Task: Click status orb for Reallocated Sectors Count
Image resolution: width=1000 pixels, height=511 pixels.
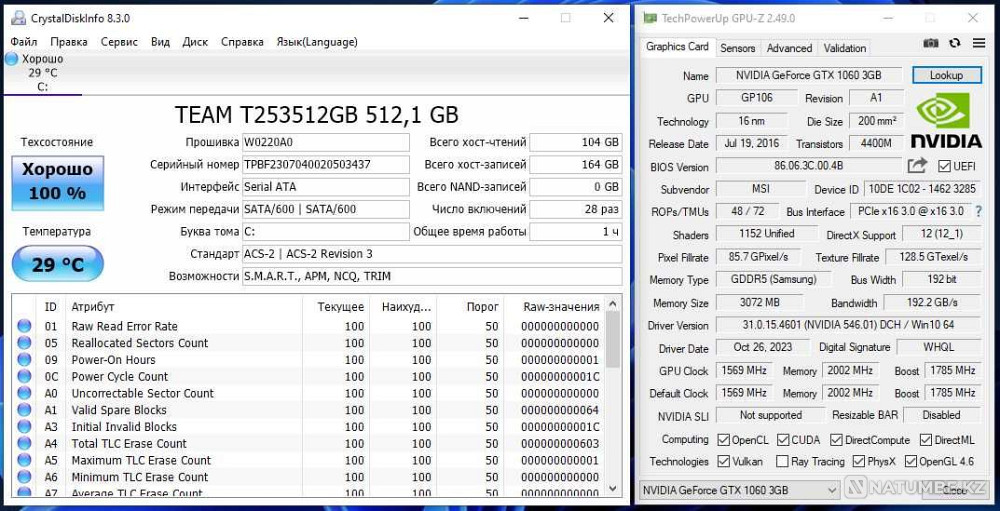Action: coord(24,343)
